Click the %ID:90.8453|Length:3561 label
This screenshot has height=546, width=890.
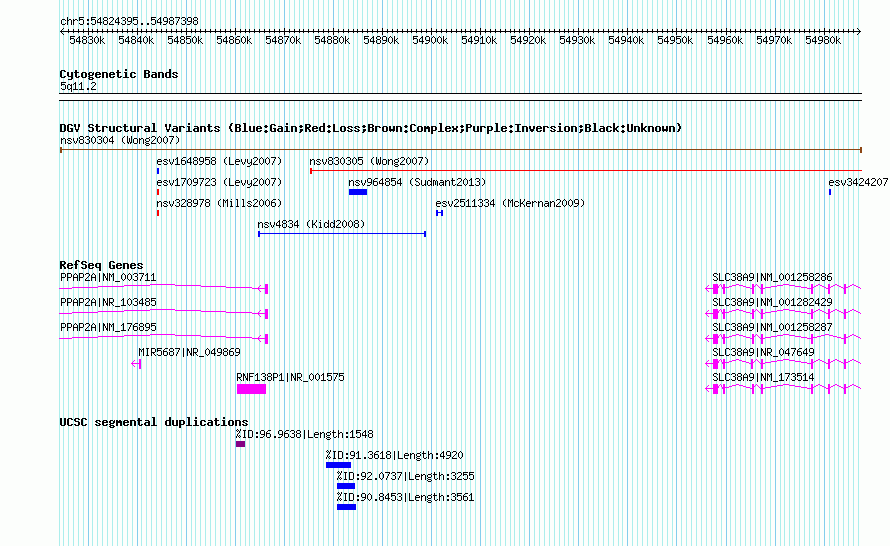click(x=405, y=498)
